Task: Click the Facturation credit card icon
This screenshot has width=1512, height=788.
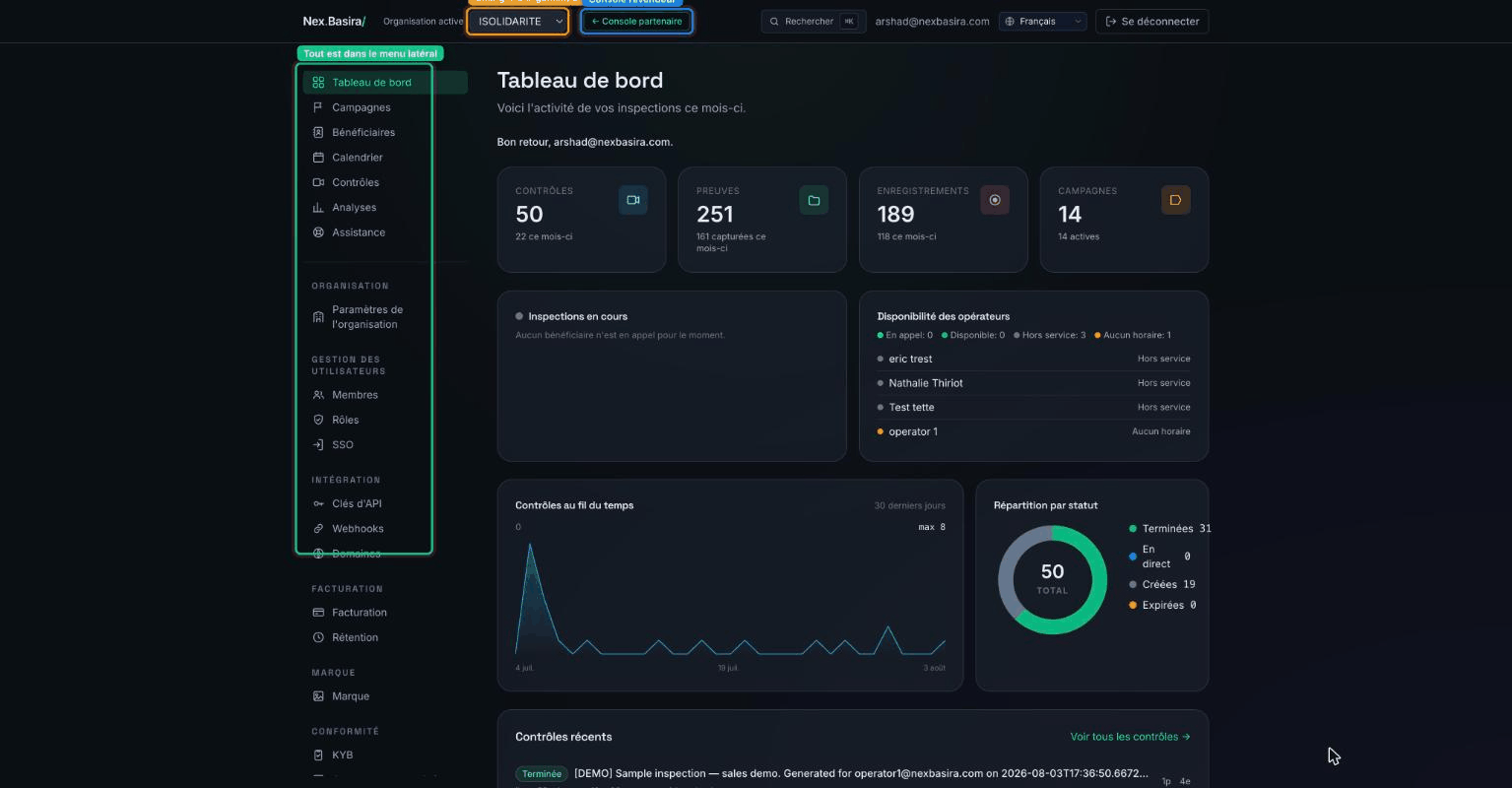Action: pyautogui.click(x=318, y=613)
